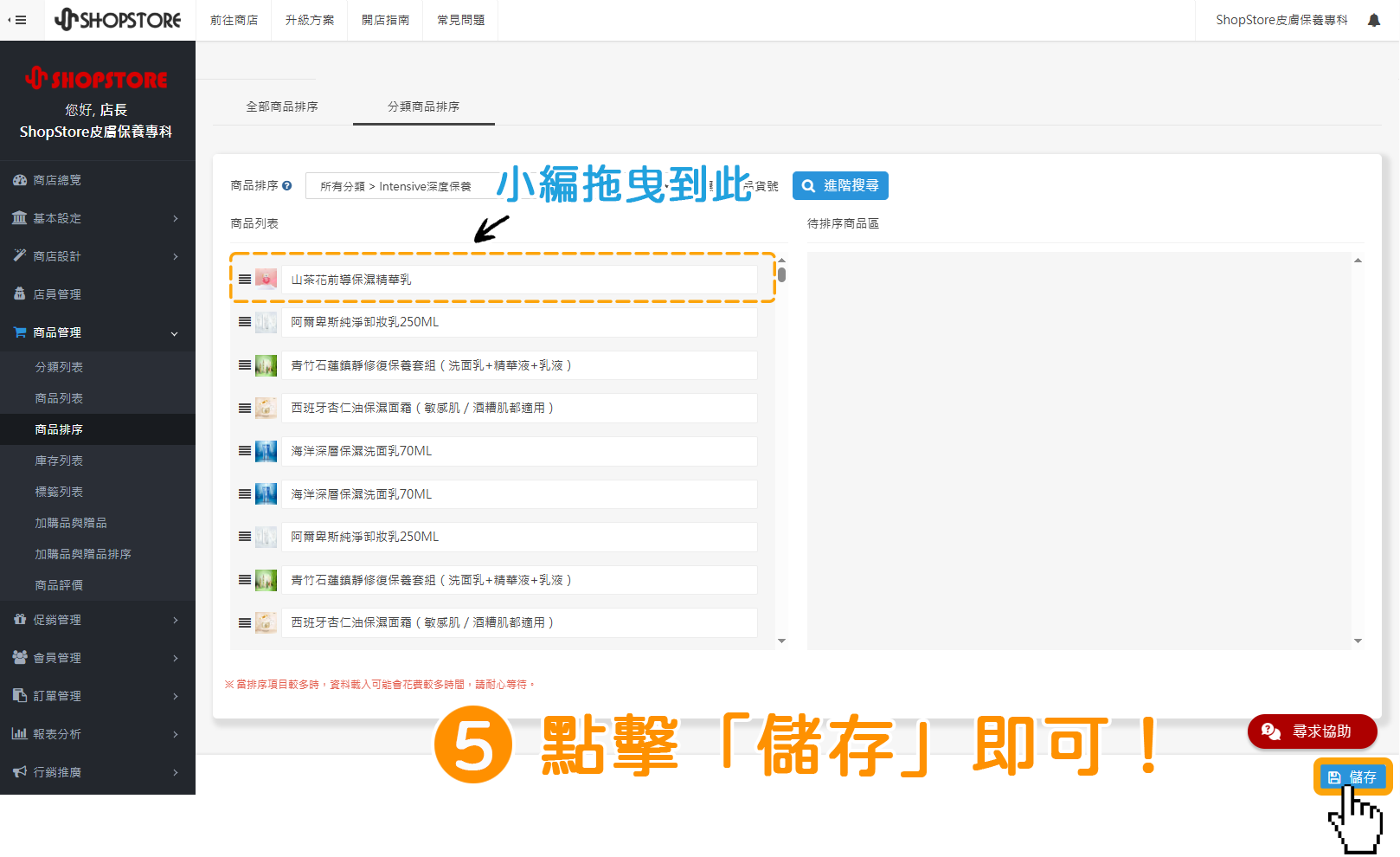Click the megaphone icon next to 行銷推廣
Screen dimensions: 1400x857
(x=20, y=771)
